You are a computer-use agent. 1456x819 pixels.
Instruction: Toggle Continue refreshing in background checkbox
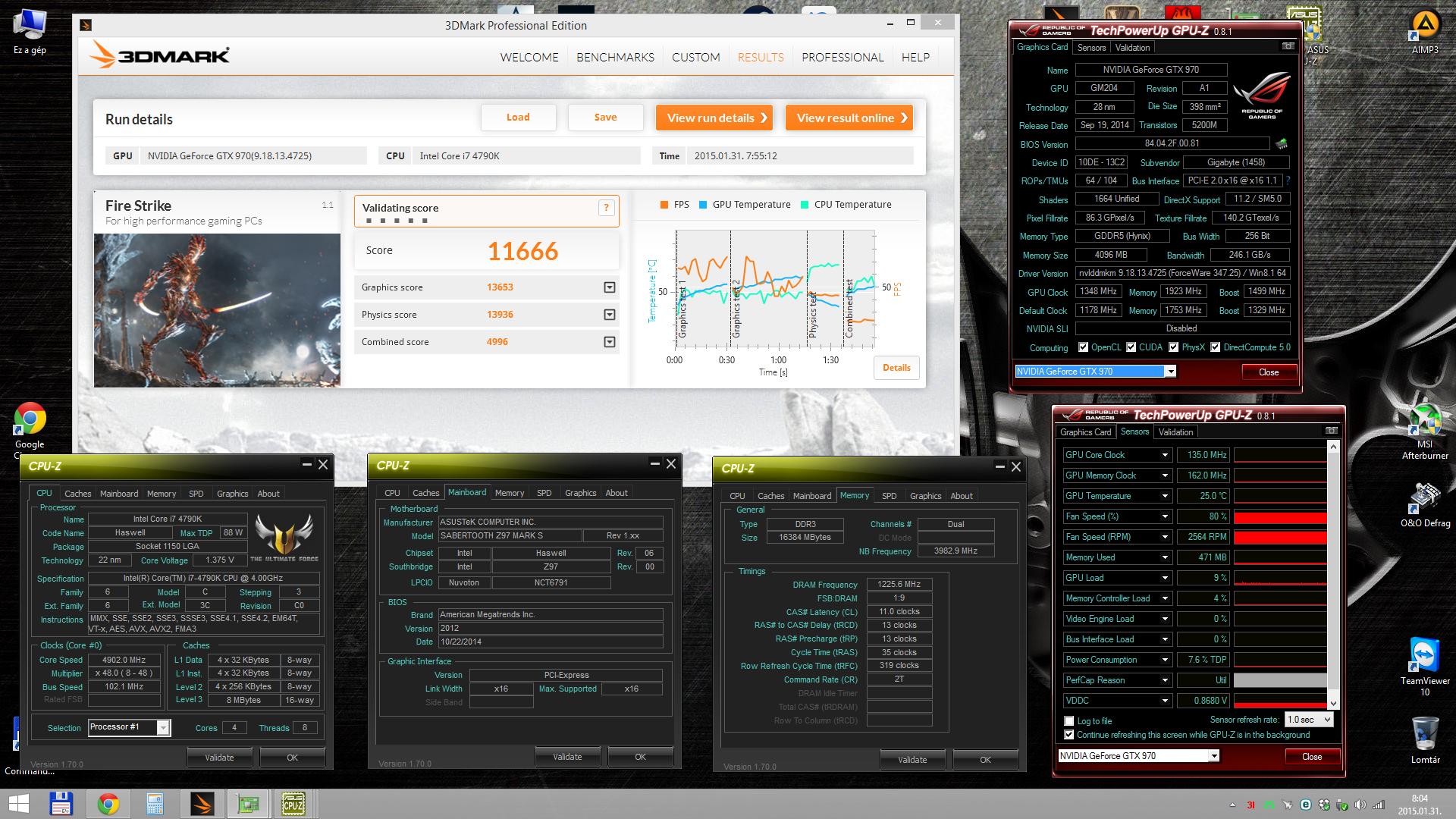[x=1069, y=735]
